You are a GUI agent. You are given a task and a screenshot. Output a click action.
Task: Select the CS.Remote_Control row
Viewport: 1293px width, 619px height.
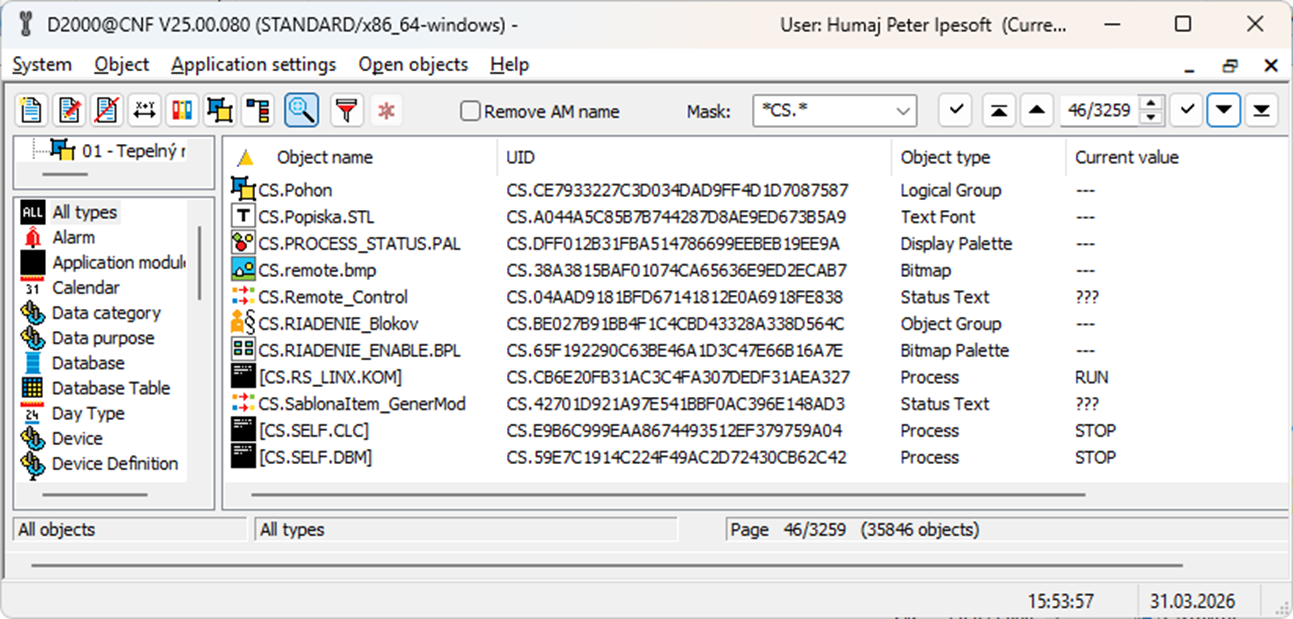tap(333, 297)
